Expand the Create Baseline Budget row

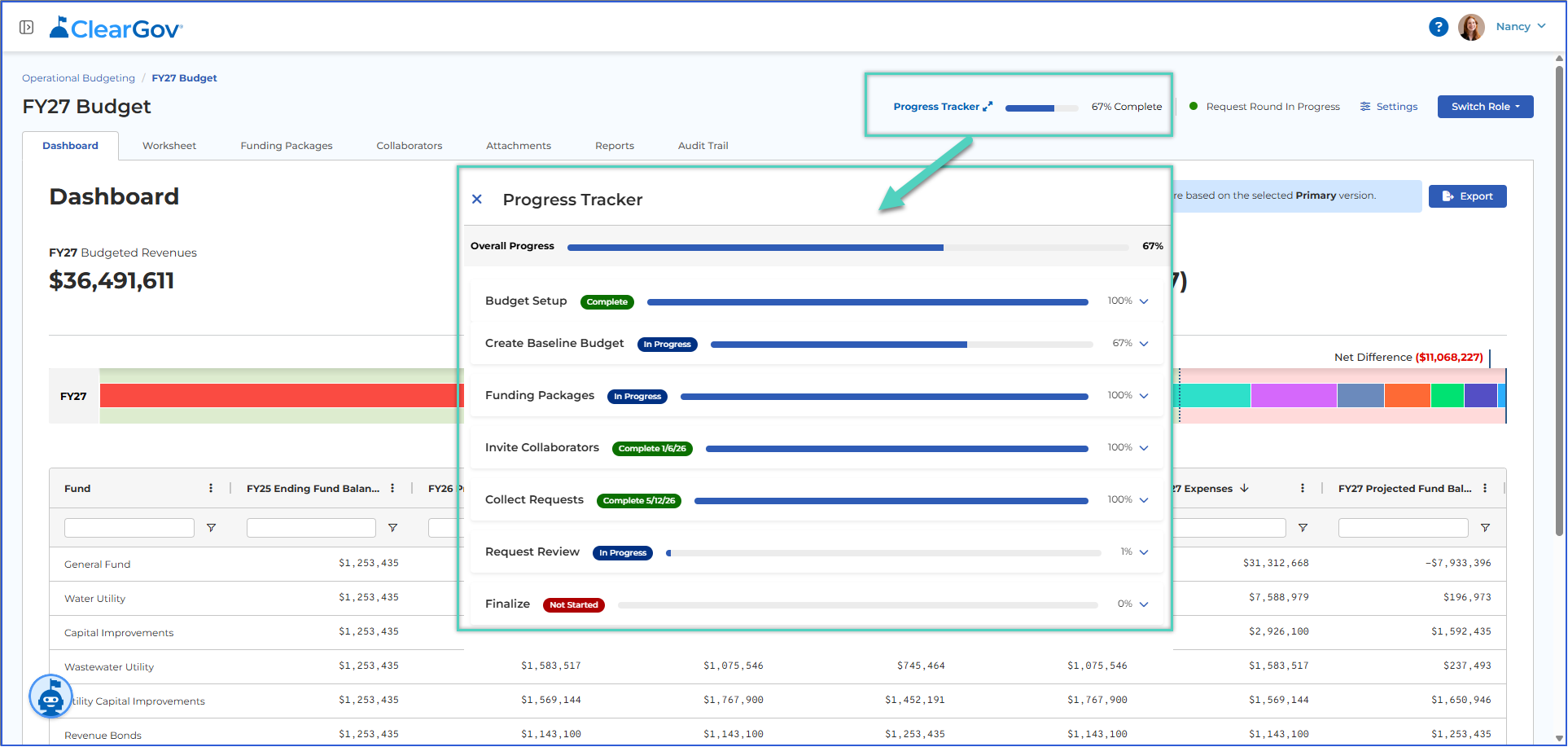point(1144,344)
